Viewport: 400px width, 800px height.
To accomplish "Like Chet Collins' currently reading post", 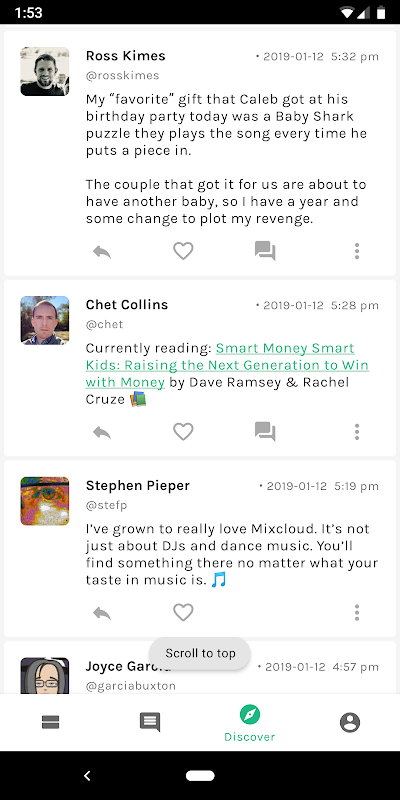I will (x=183, y=432).
